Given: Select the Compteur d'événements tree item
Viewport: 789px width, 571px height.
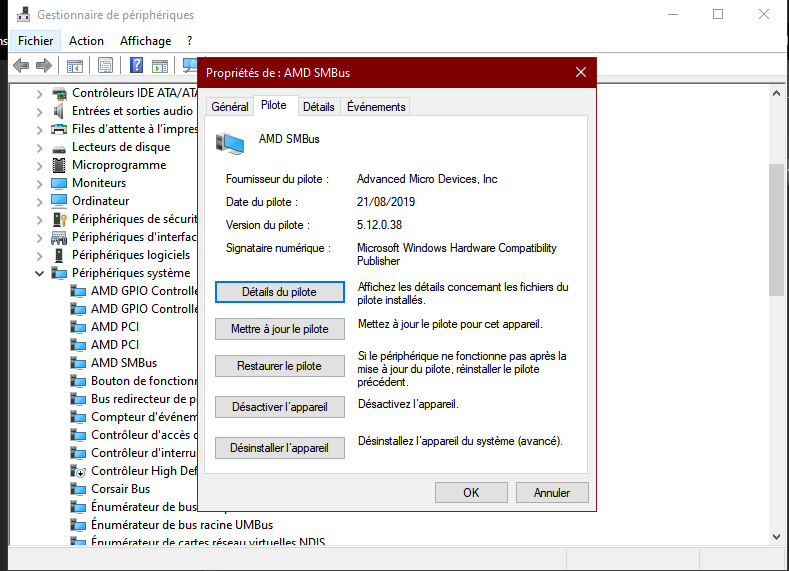Looking at the screenshot, I should (144, 417).
